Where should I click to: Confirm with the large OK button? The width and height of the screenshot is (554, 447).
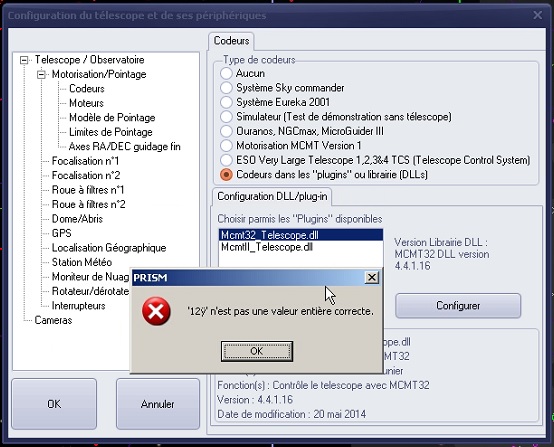(54, 404)
